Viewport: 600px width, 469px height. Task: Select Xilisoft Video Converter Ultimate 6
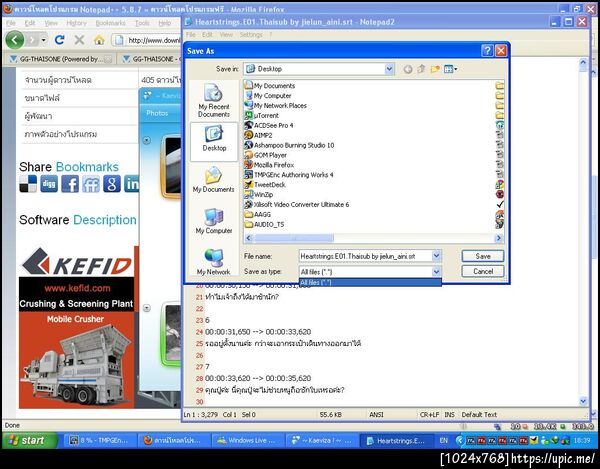[x=297, y=205]
